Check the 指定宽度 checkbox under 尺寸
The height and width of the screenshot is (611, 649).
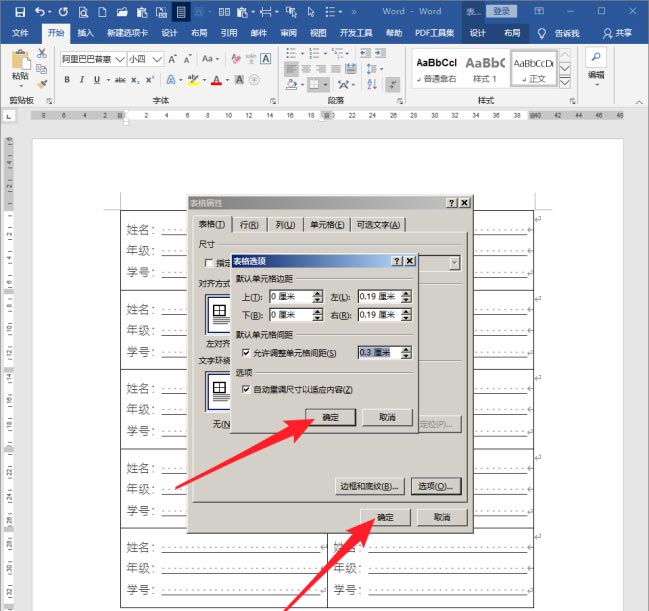[x=209, y=263]
